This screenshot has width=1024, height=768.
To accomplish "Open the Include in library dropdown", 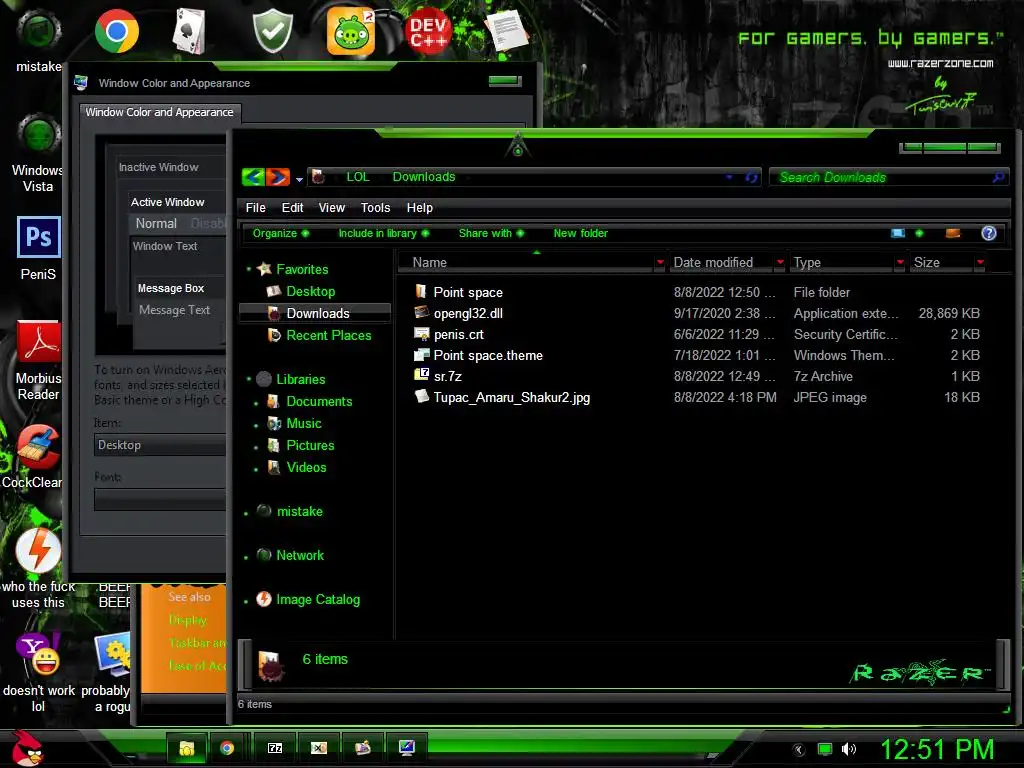I will [384, 233].
